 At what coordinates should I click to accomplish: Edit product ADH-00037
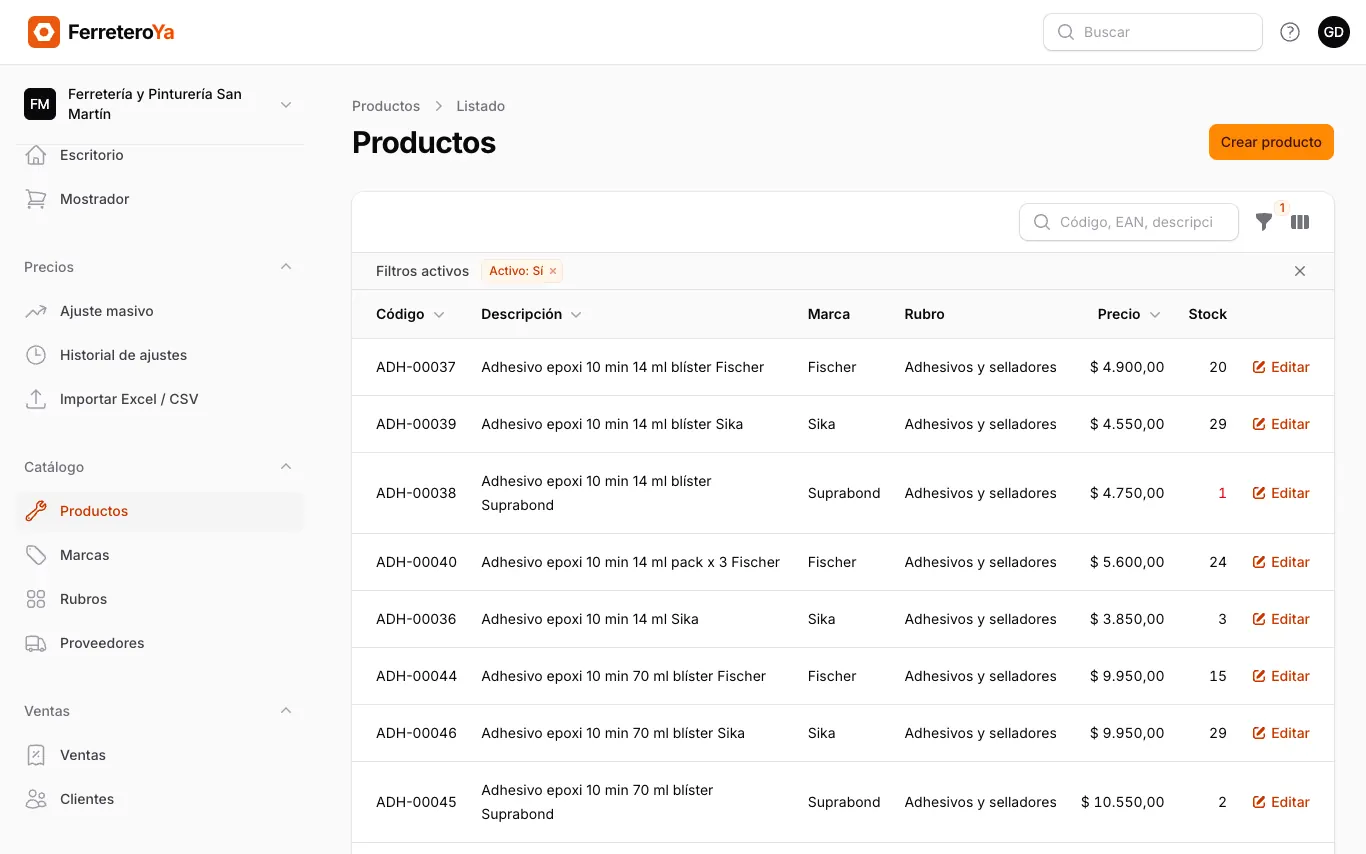pos(1281,367)
